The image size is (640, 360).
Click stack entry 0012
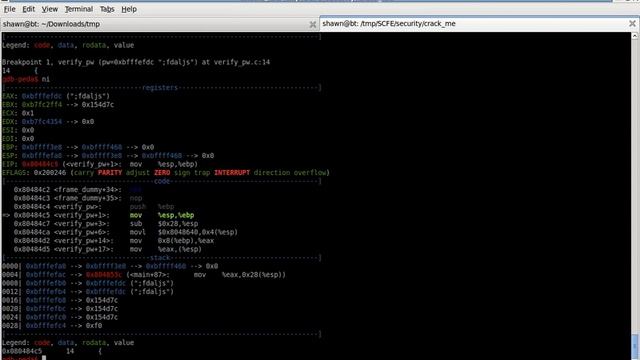click(x=88, y=291)
